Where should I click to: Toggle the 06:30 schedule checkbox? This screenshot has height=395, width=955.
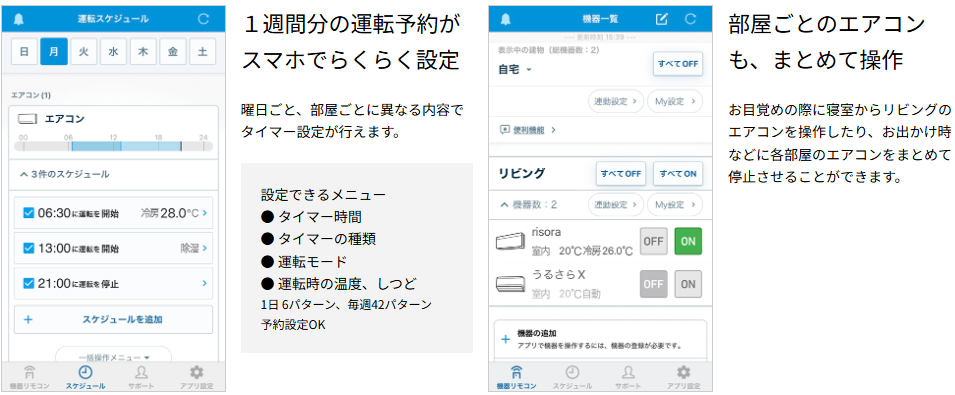[28, 213]
